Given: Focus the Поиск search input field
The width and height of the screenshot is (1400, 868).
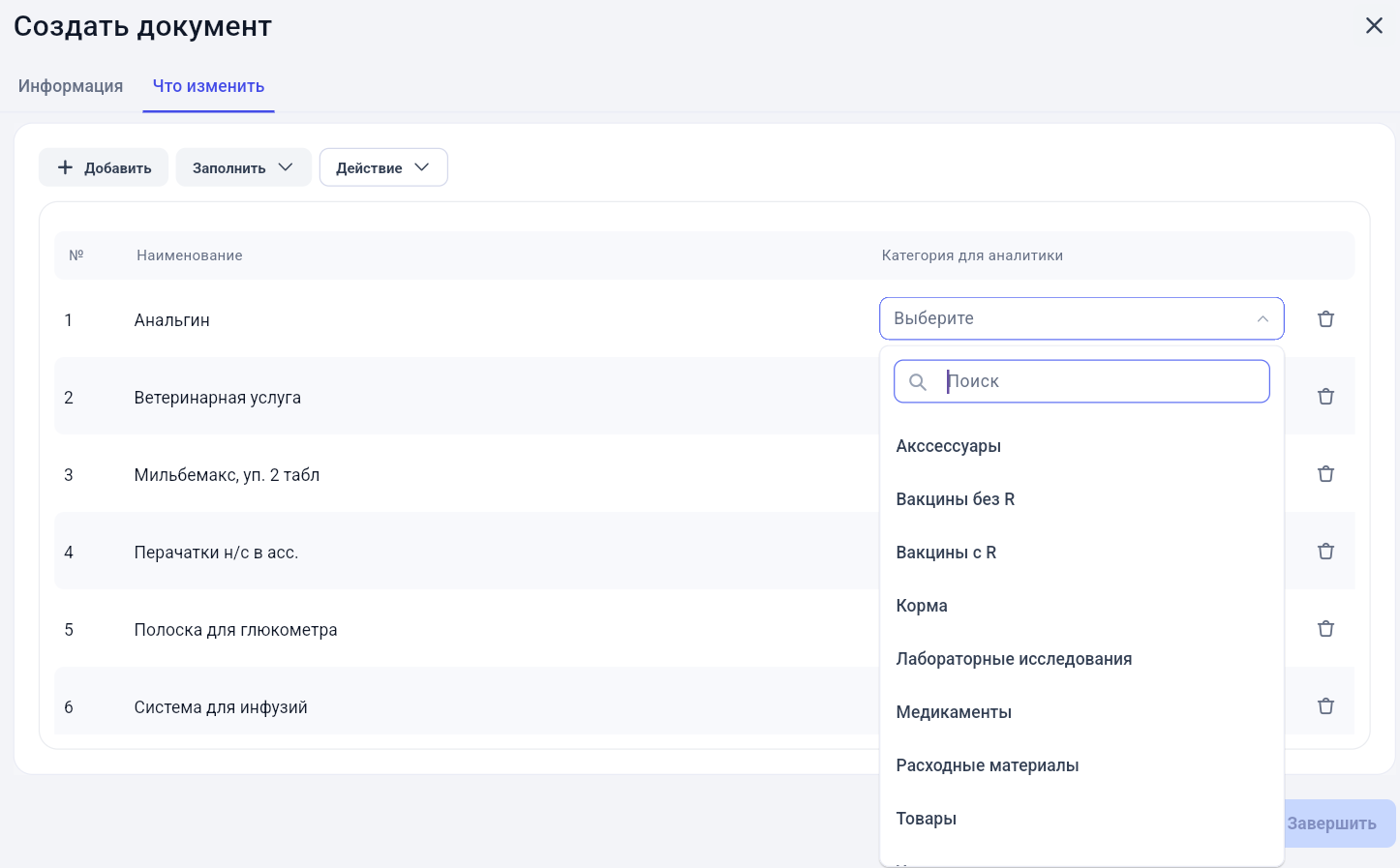Looking at the screenshot, I should point(1081,381).
